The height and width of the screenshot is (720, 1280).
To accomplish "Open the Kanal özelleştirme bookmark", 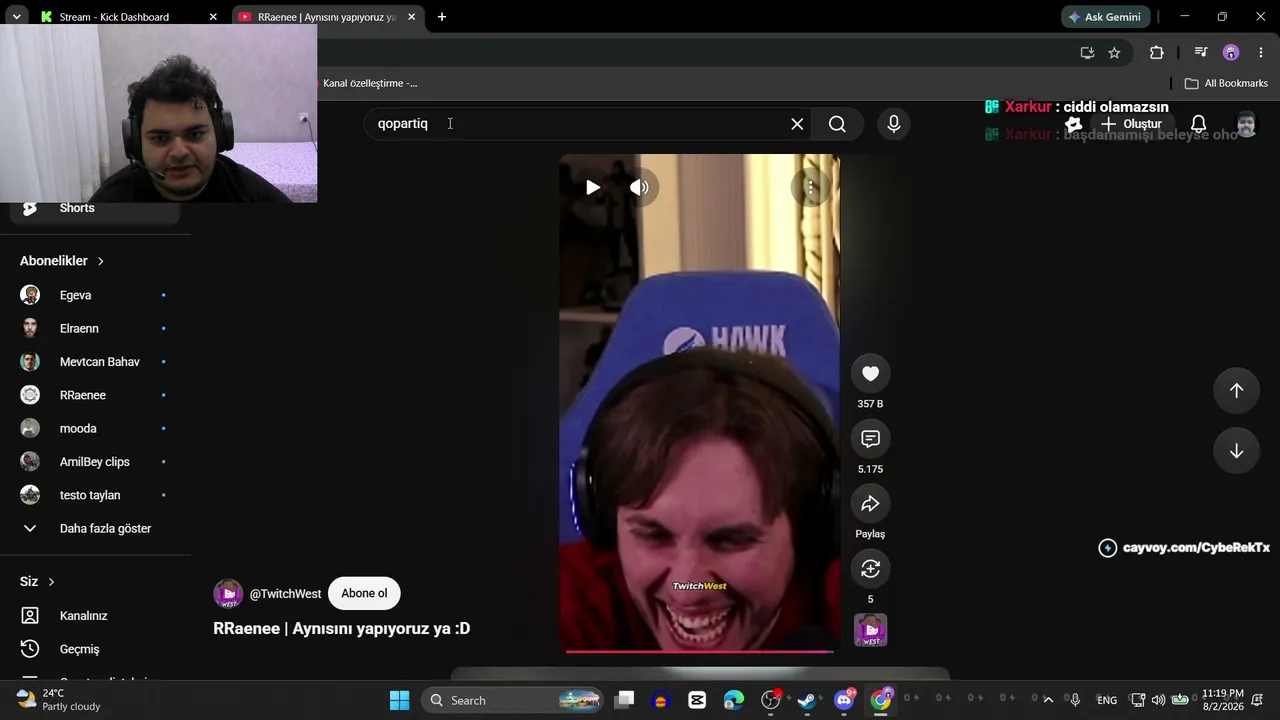I will pyautogui.click(x=368, y=83).
